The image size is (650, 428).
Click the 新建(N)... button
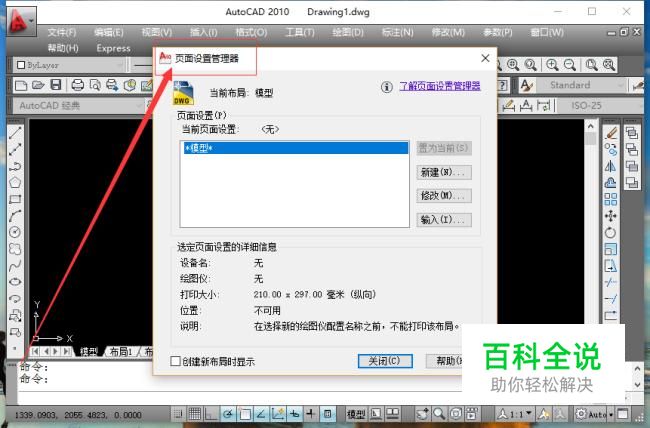[x=444, y=172]
